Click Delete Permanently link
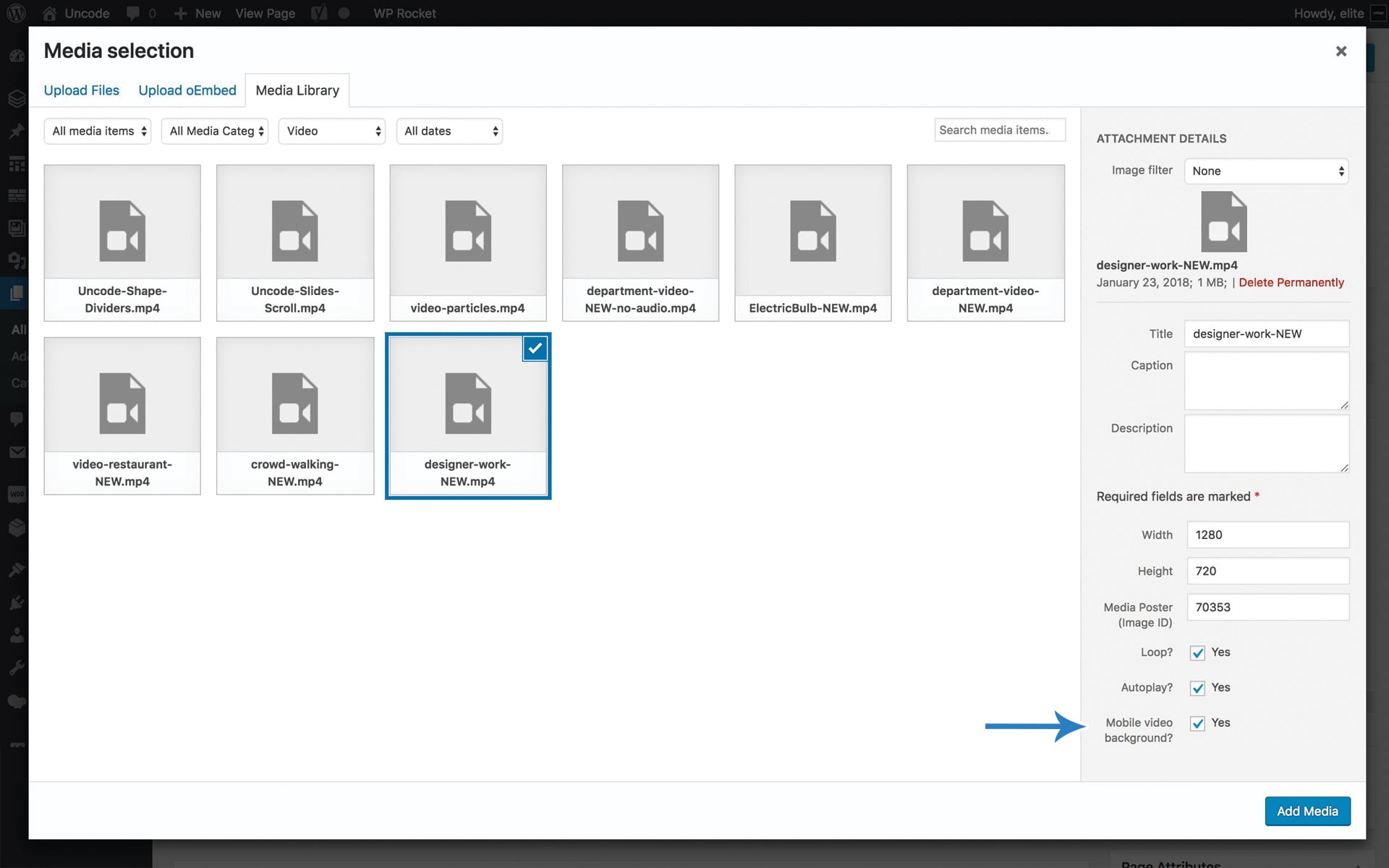 [1291, 283]
